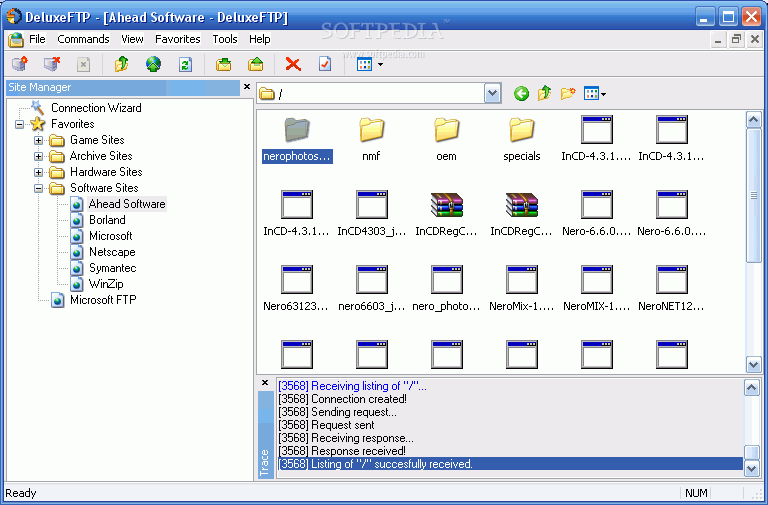Screen dimensions: 768x505
Task: Select the 'Request sent' trace line
Action: point(326,425)
